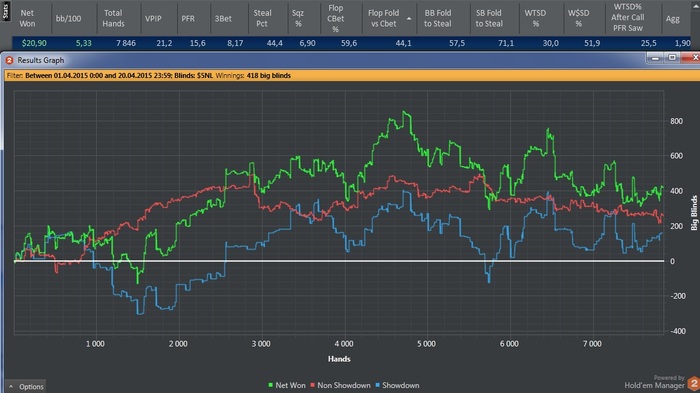Click the Total Hands column header
This screenshot has width=700, height=393.
click(113, 18)
